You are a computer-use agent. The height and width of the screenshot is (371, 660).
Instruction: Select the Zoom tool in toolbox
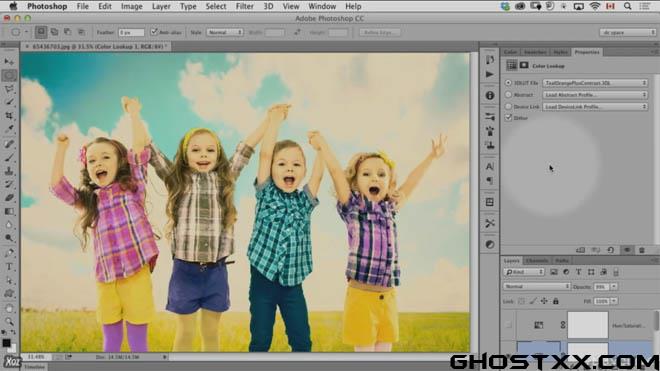[x=9, y=322]
